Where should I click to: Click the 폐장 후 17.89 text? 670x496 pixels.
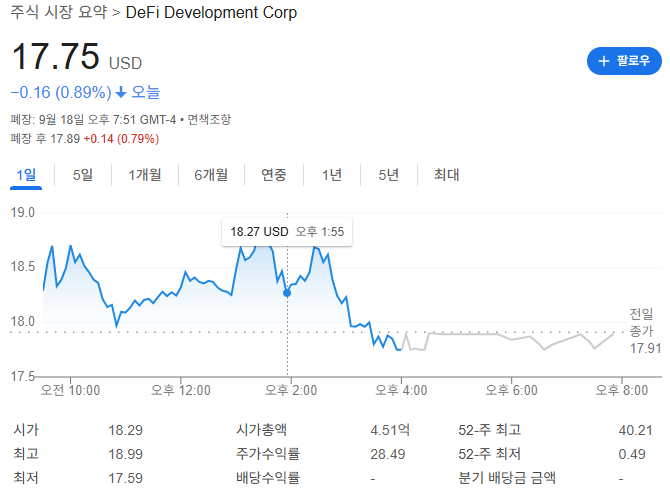tap(45, 139)
